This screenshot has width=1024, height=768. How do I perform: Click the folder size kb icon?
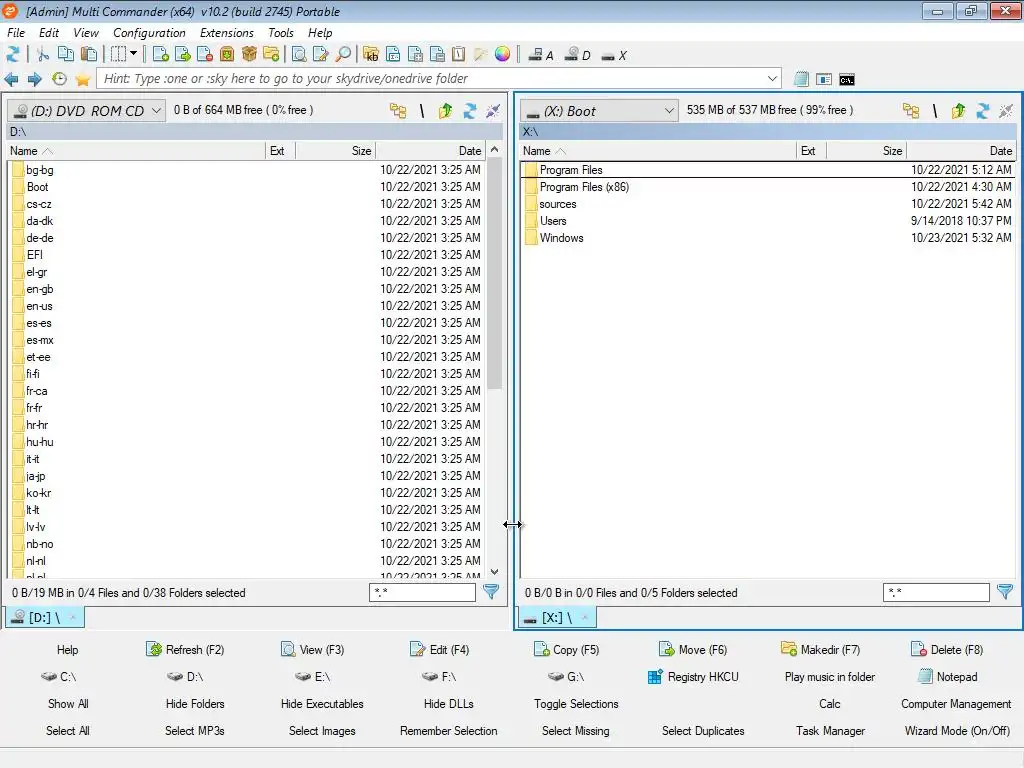pos(371,54)
